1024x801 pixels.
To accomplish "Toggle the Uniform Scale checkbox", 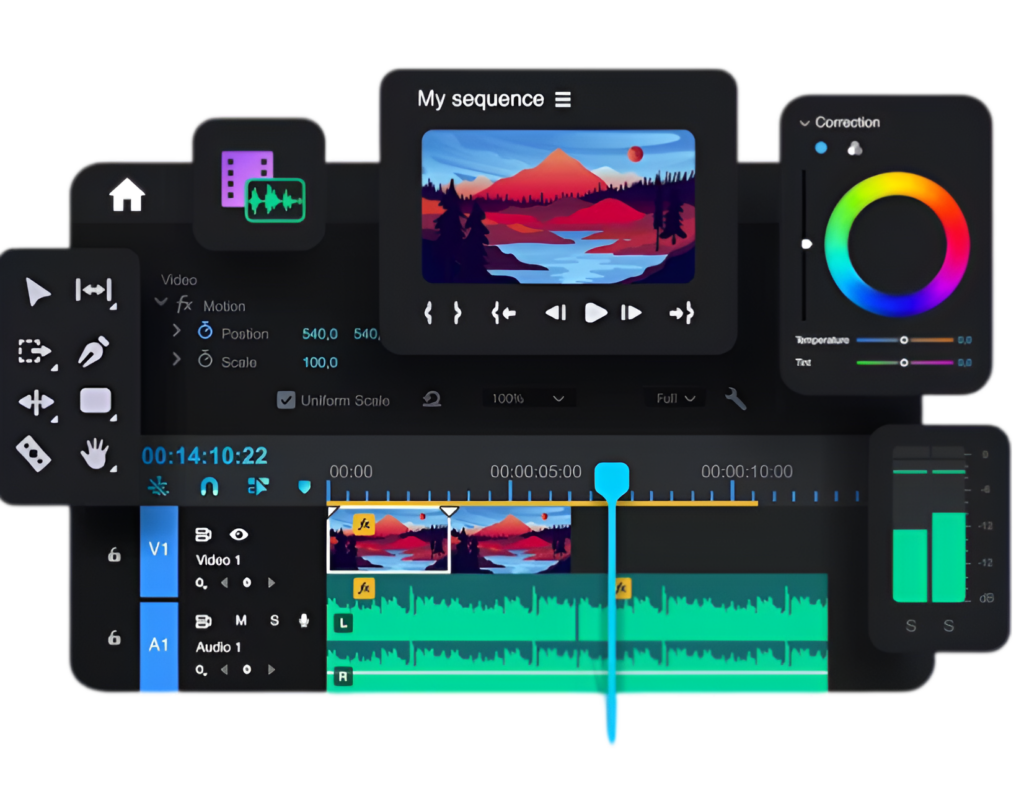I will point(286,400).
